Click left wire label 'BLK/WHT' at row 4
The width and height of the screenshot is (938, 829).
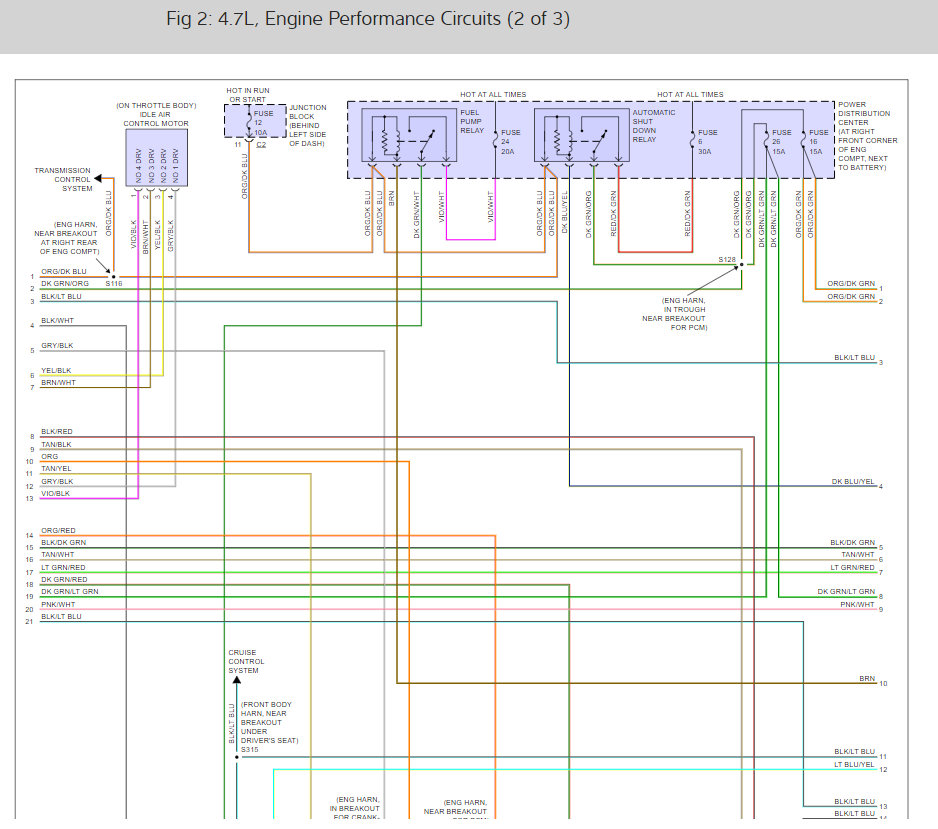coord(57,321)
